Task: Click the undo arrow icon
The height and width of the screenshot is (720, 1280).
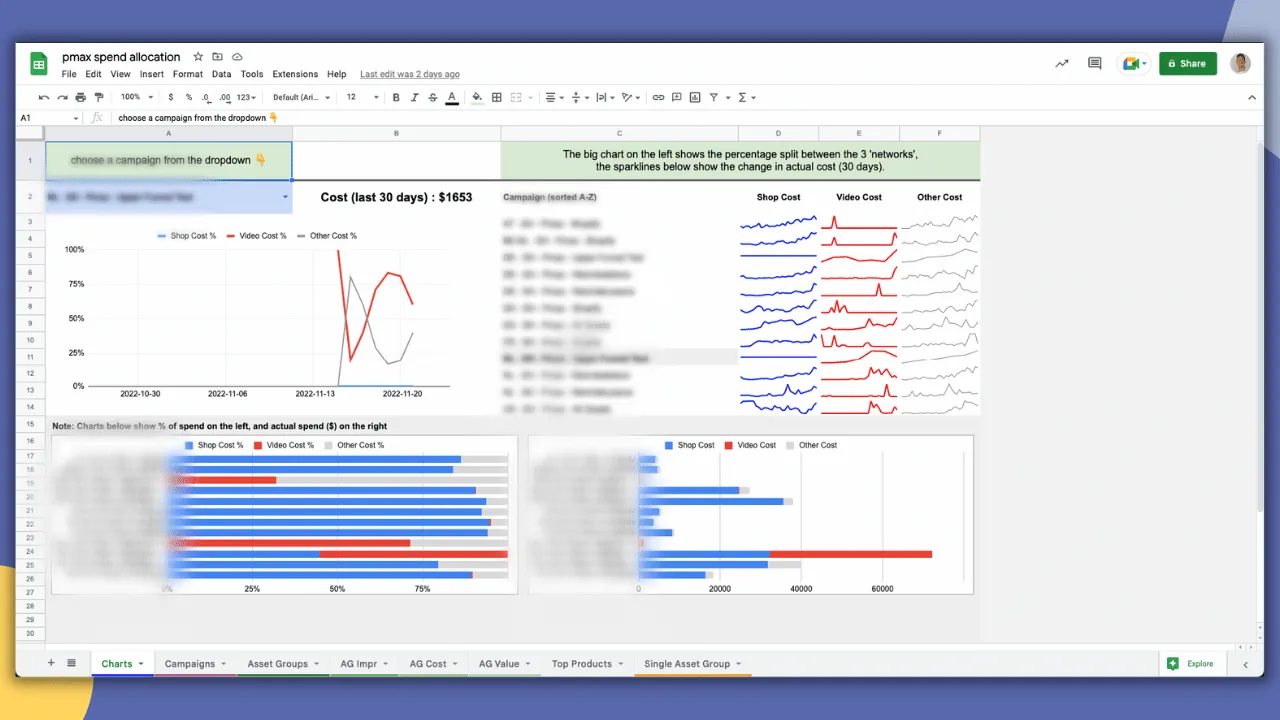Action: pos(43,97)
